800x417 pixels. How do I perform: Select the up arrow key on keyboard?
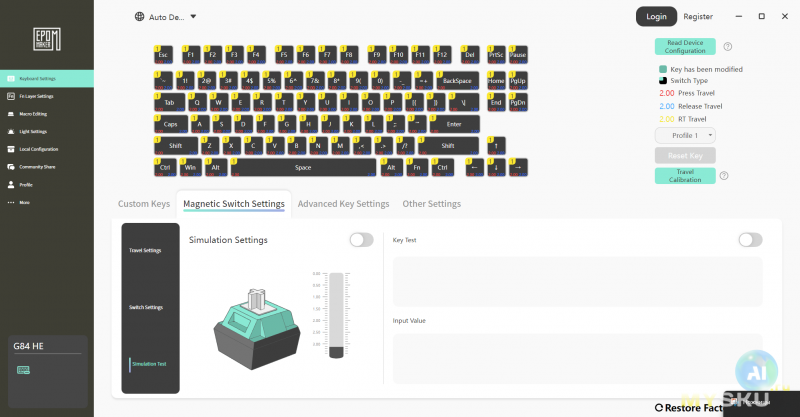point(496,146)
